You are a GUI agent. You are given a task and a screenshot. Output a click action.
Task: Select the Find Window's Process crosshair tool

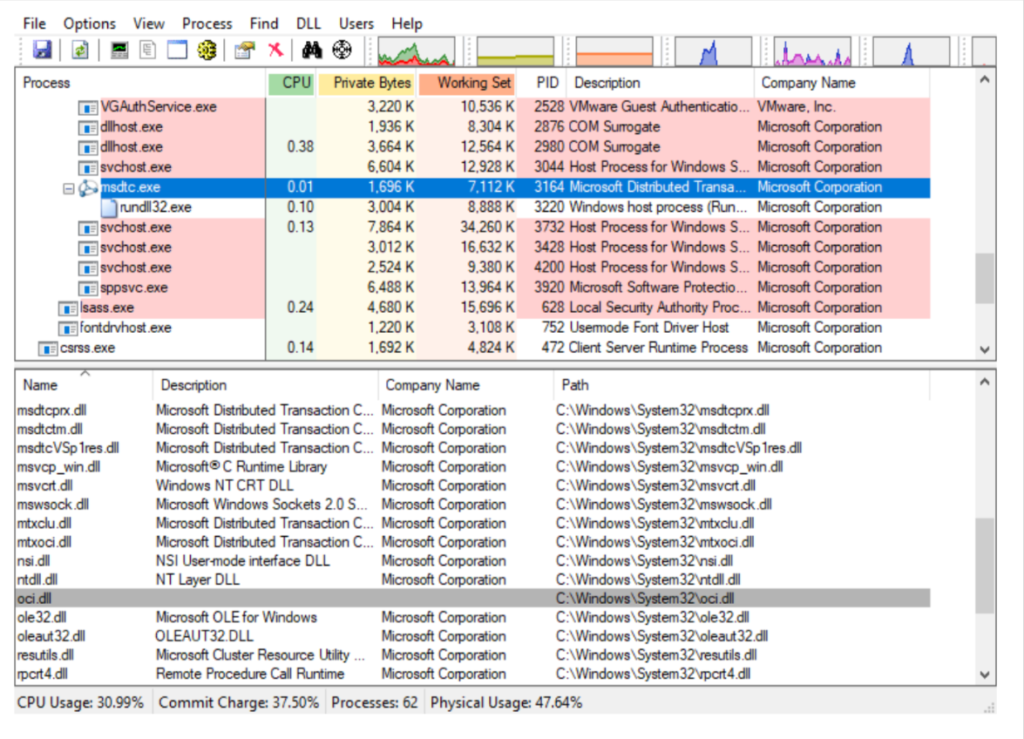(x=342, y=49)
